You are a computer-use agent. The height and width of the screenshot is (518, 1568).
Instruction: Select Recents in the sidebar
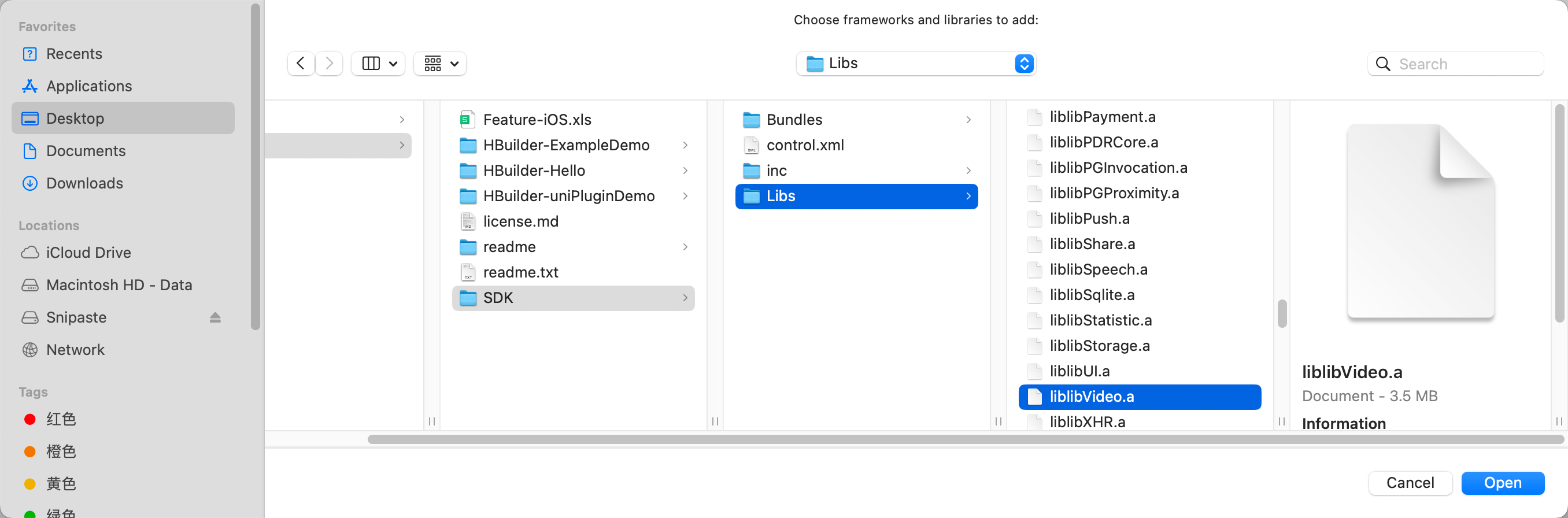pyautogui.click(x=73, y=54)
